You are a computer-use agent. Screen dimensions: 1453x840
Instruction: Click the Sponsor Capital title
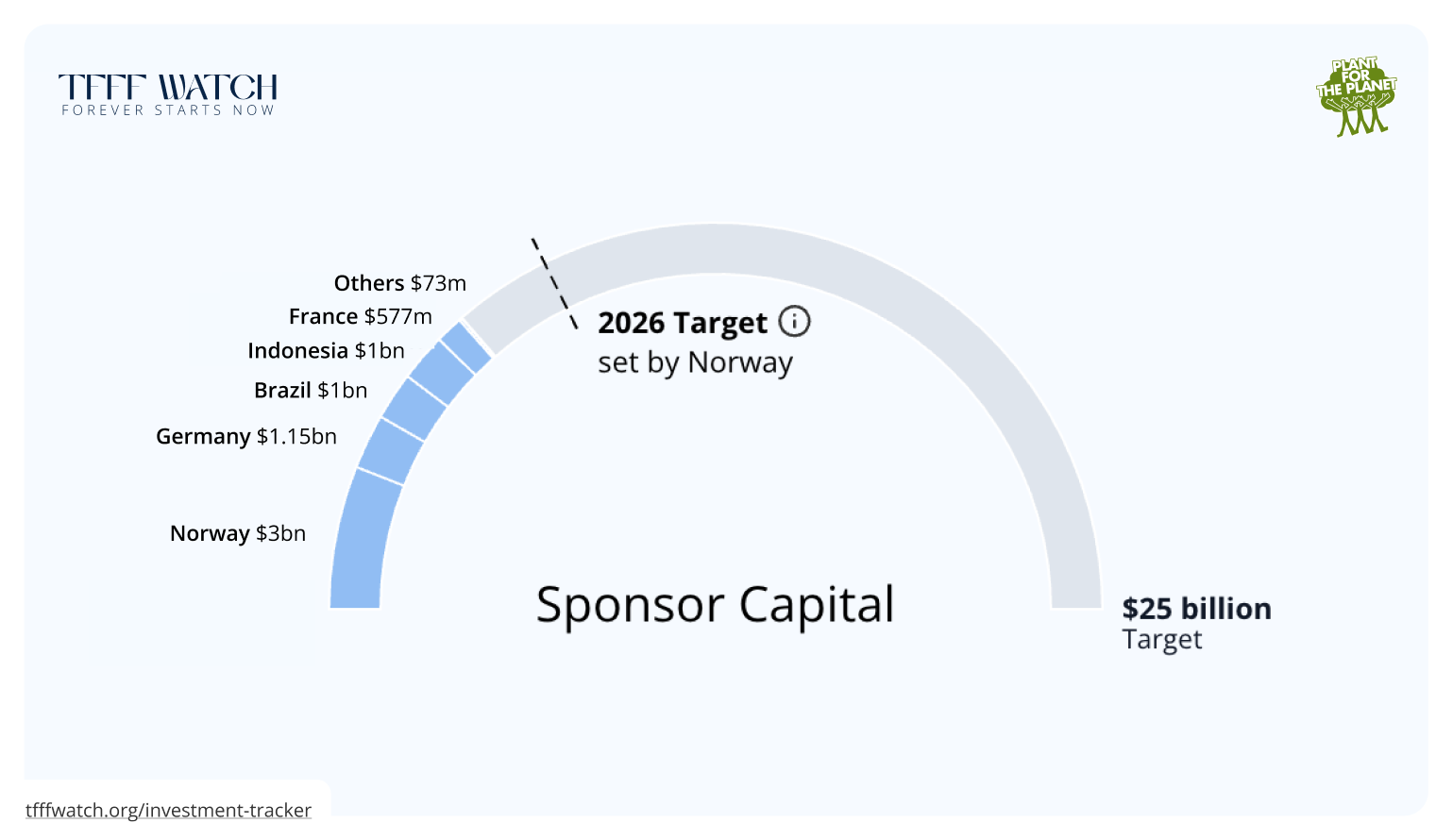coord(715,605)
